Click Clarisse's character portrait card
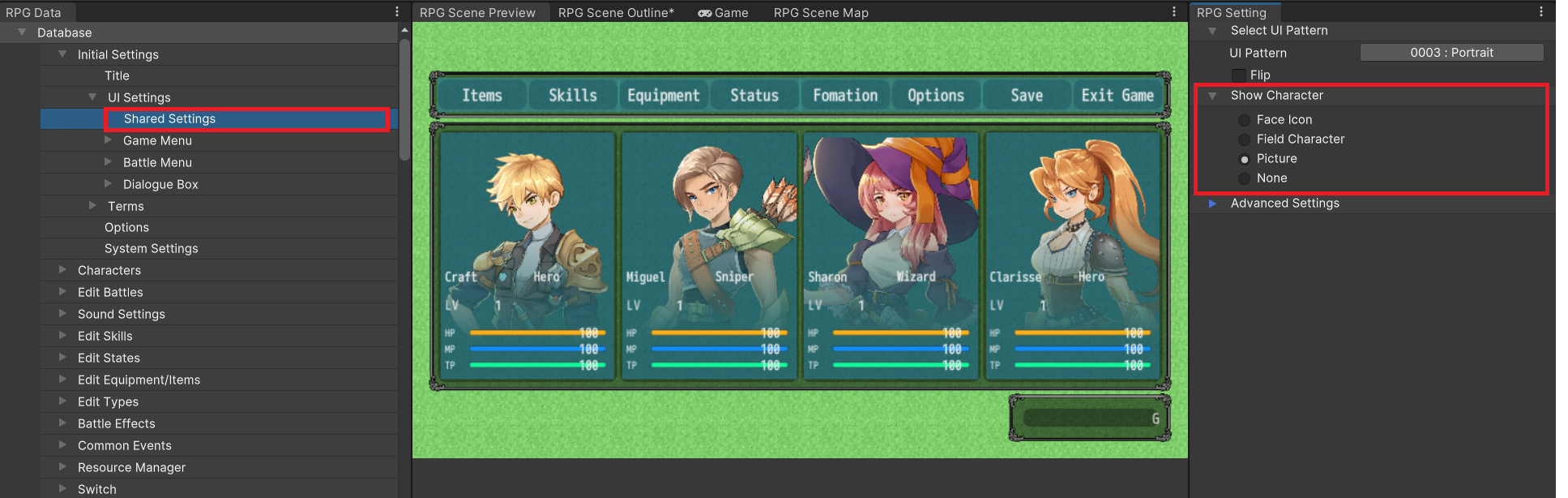This screenshot has width=1568, height=498. 1073,257
